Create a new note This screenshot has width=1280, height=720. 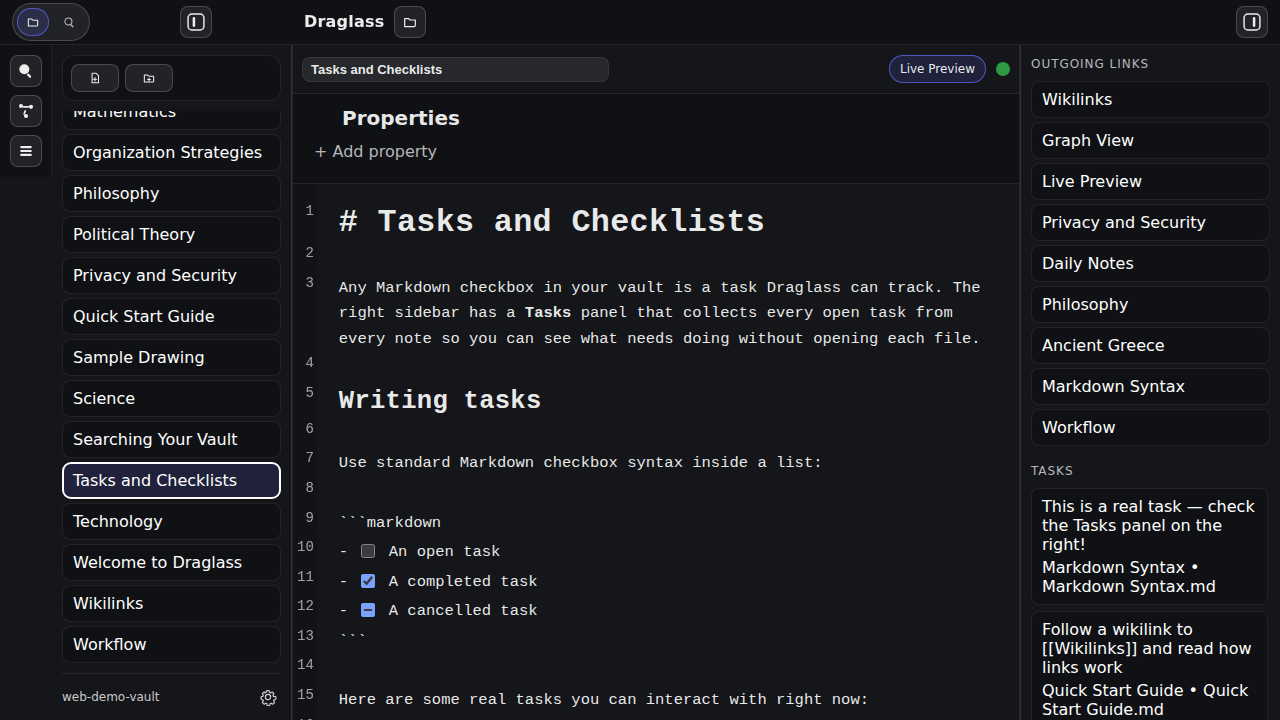tap(95, 78)
